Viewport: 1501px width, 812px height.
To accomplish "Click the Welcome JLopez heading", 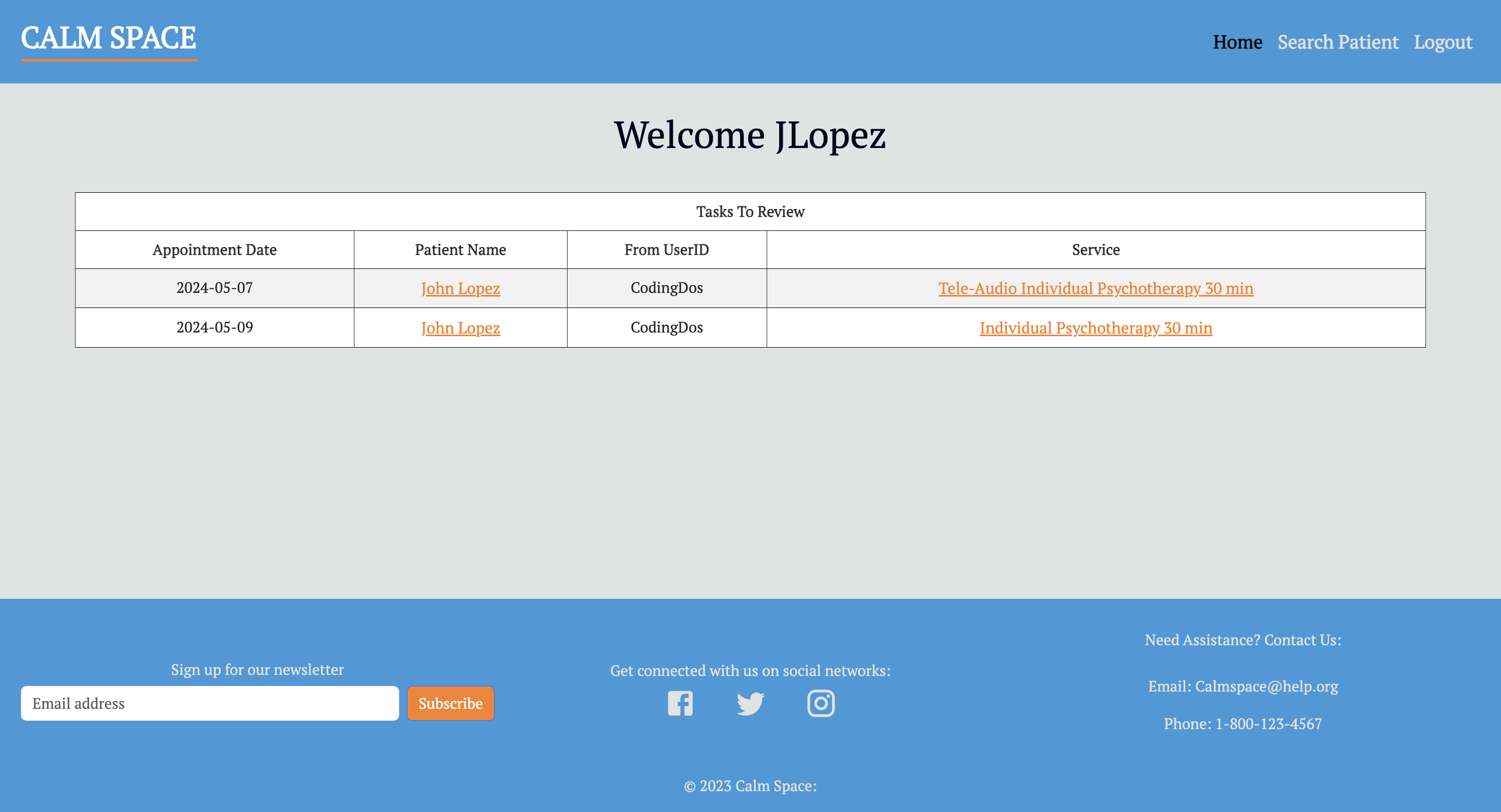I will pos(750,135).
